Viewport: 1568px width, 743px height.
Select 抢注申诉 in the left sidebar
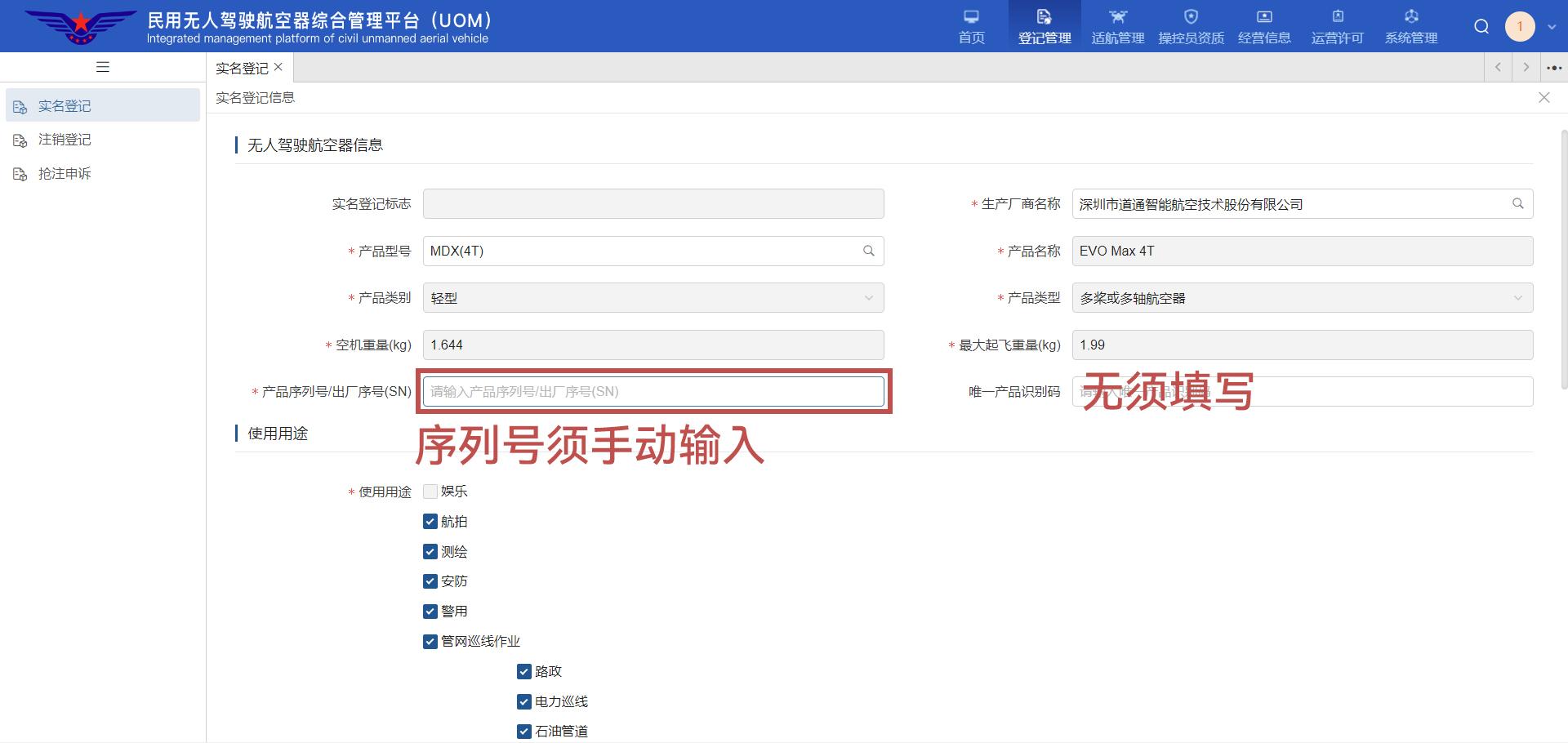click(x=65, y=174)
